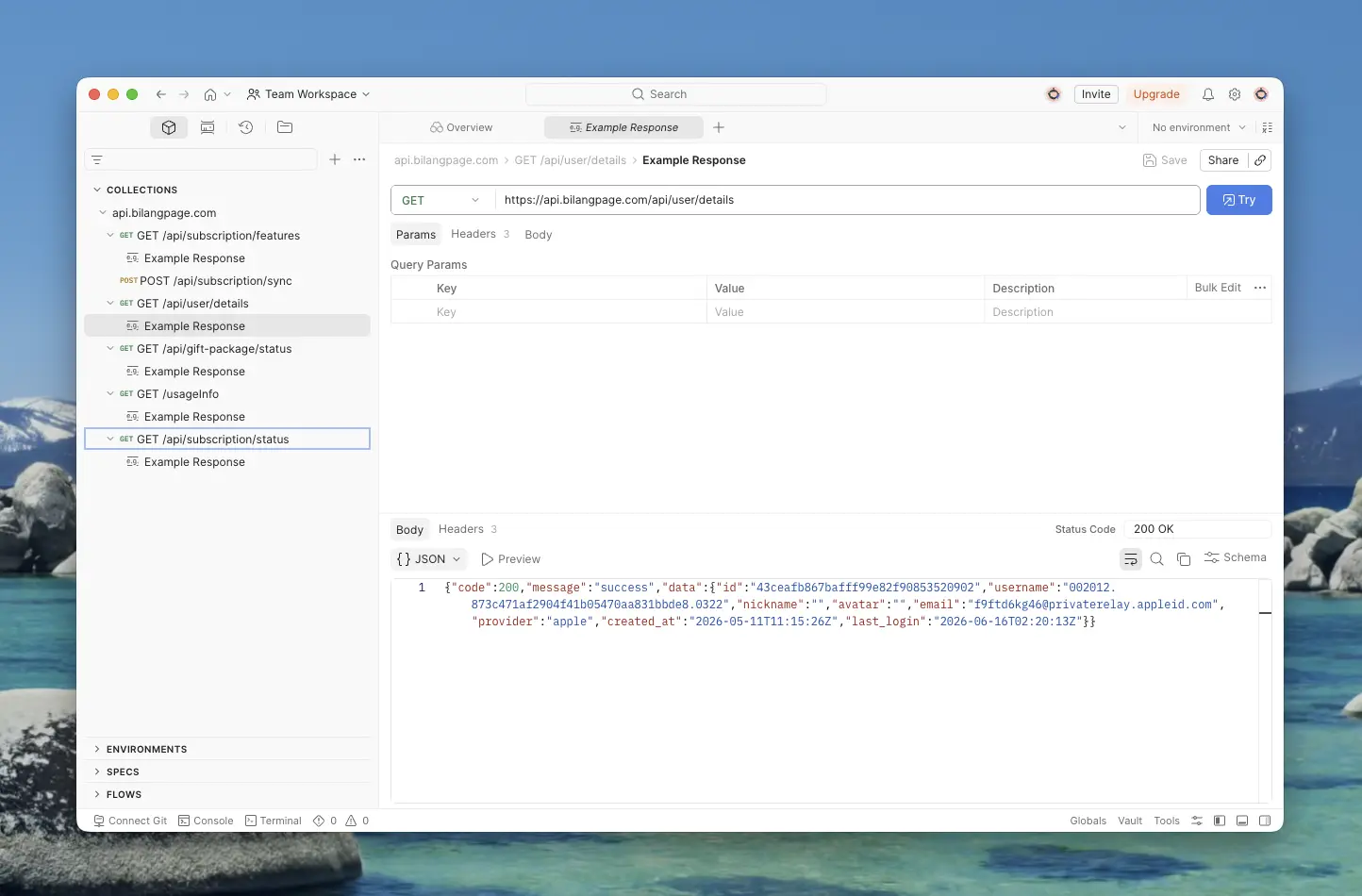Screen dimensions: 1362x896
Task: Go back with the left arrow
Action: [161, 94]
